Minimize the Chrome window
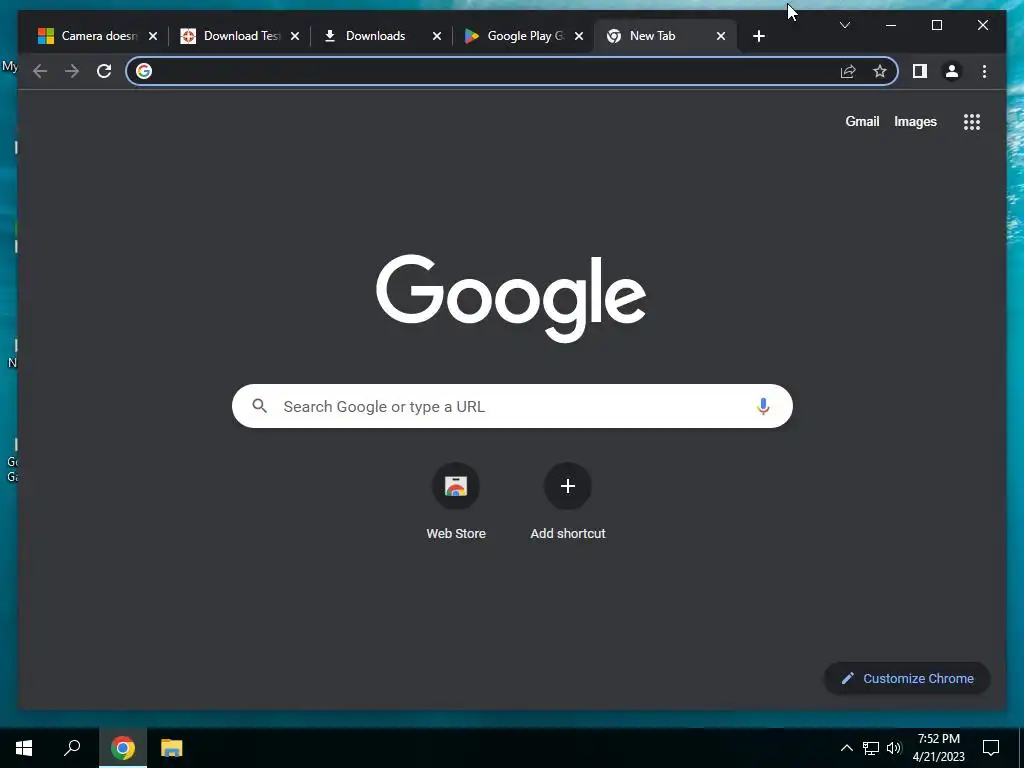The height and width of the screenshot is (768, 1024). [x=891, y=25]
